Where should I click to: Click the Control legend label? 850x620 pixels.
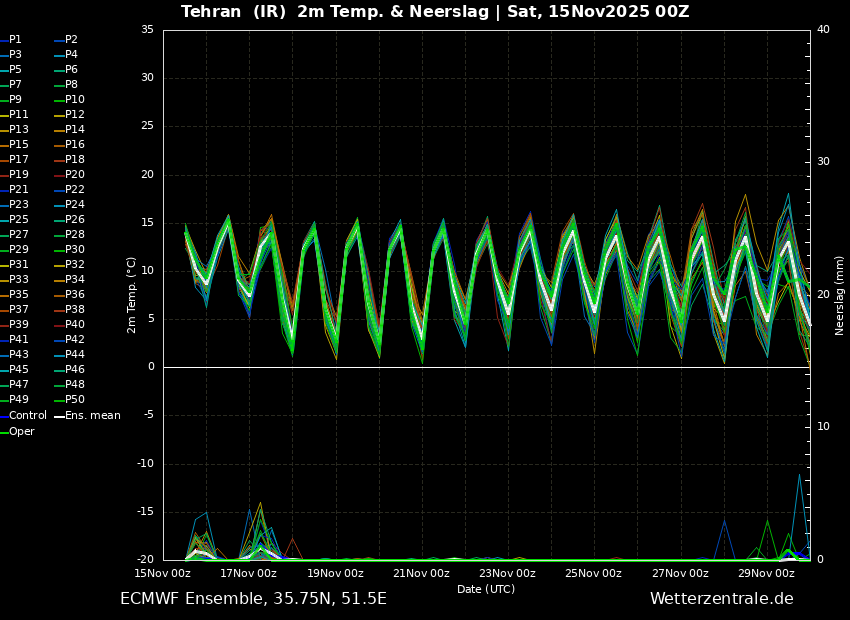(28, 415)
